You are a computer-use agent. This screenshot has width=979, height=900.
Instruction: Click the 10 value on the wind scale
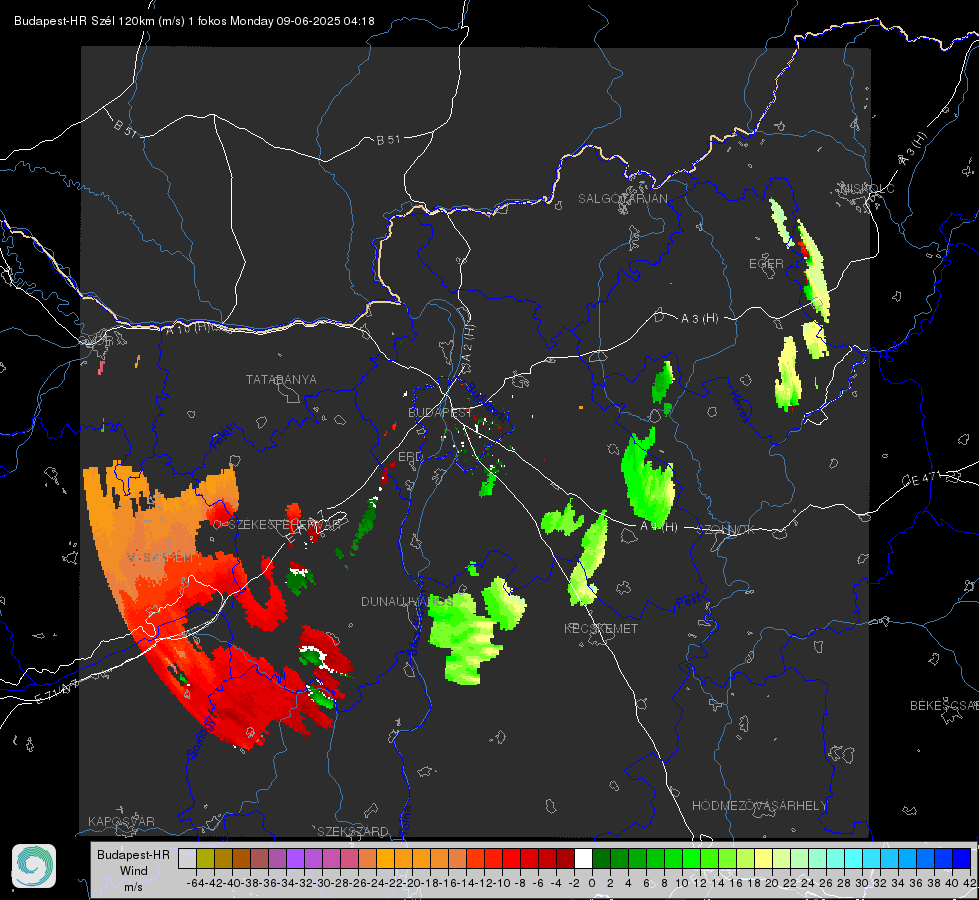(x=682, y=883)
